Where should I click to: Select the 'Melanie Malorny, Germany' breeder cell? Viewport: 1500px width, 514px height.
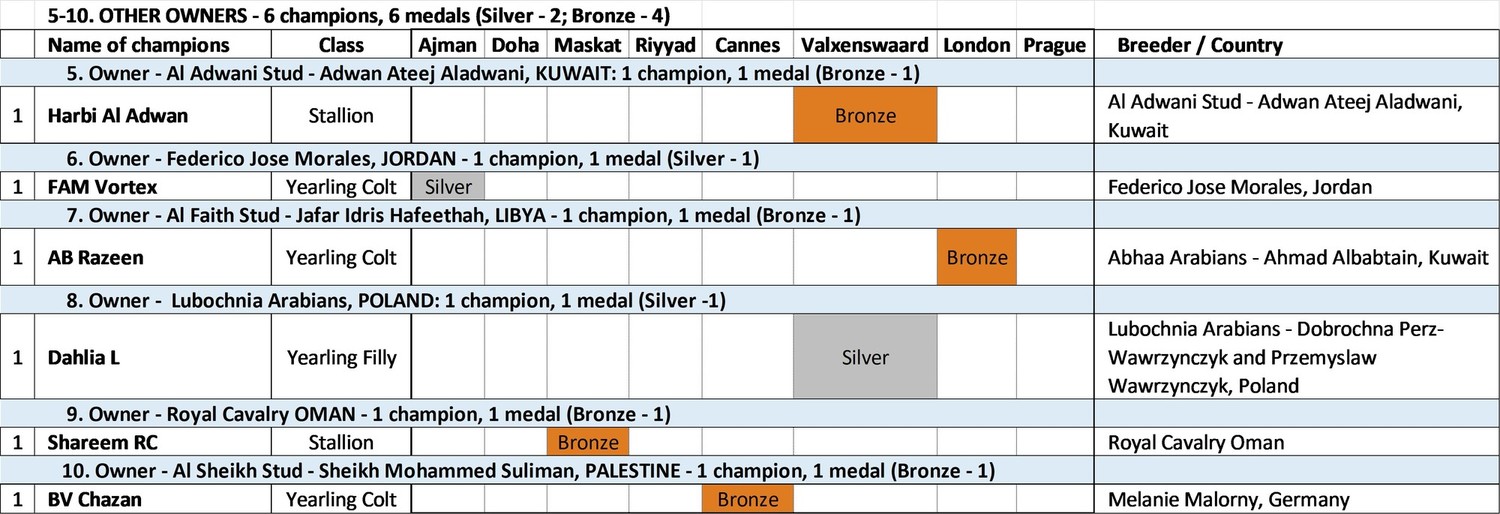pos(1228,499)
